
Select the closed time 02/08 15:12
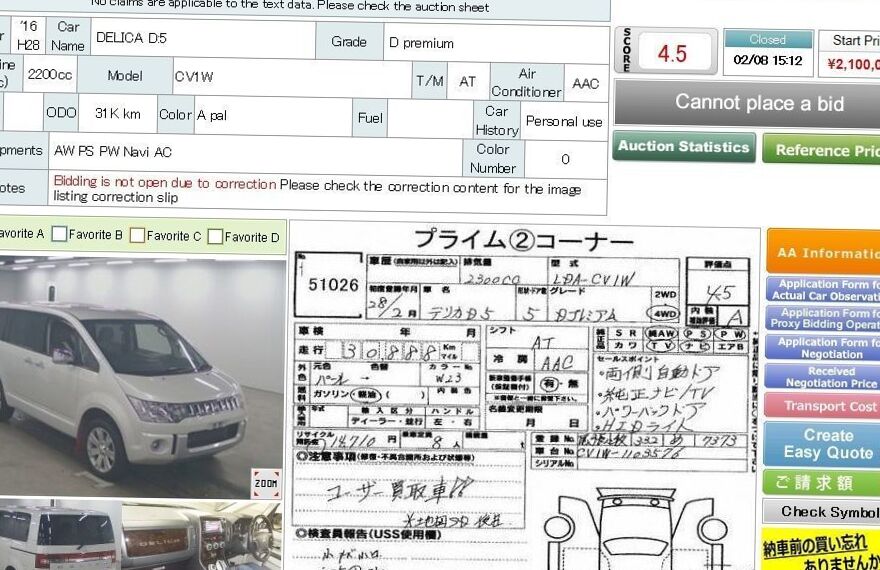(767, 61)
